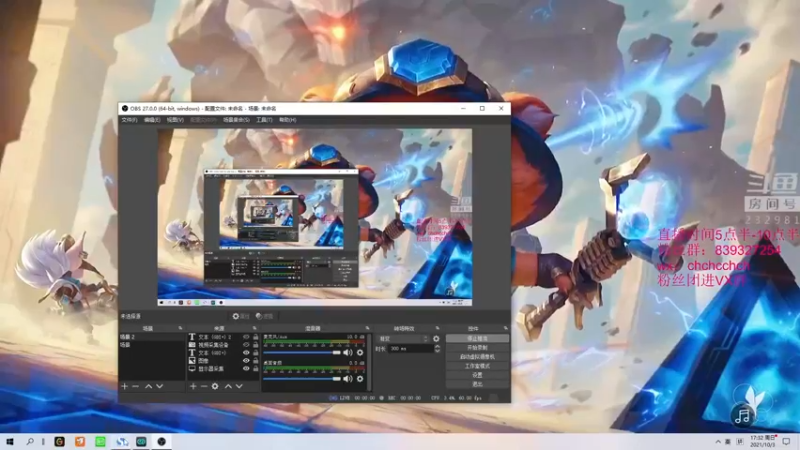Open the 场景集合(S) menu

point(236,120)
